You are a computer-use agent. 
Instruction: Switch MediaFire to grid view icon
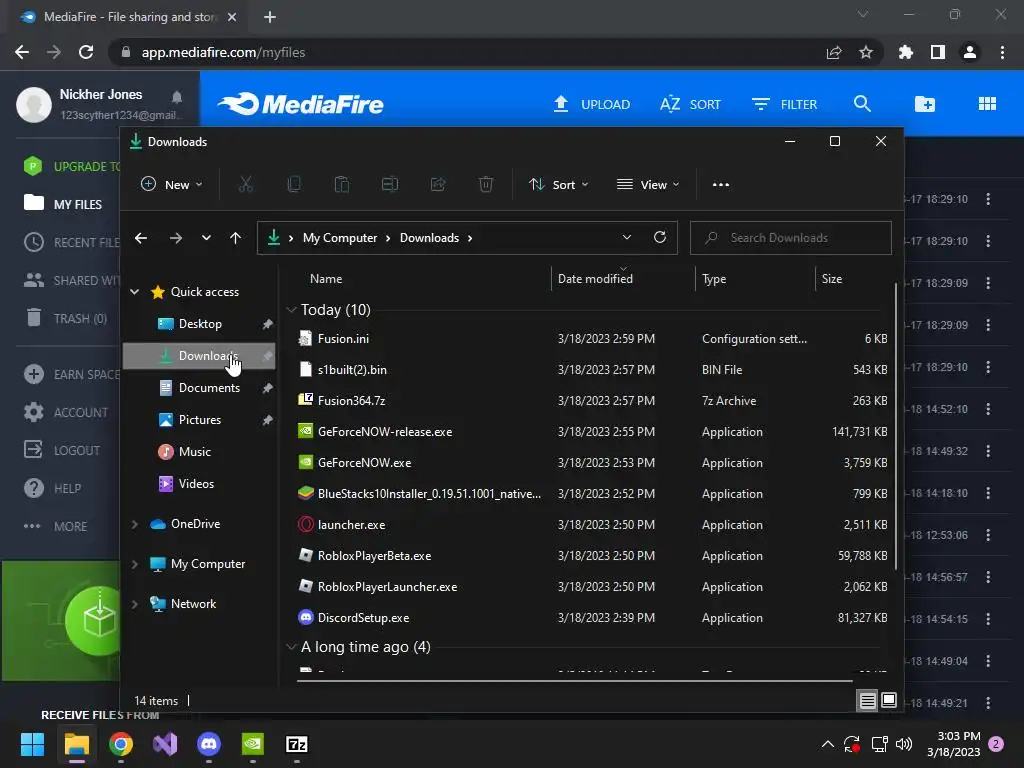[x=987, y=104]
